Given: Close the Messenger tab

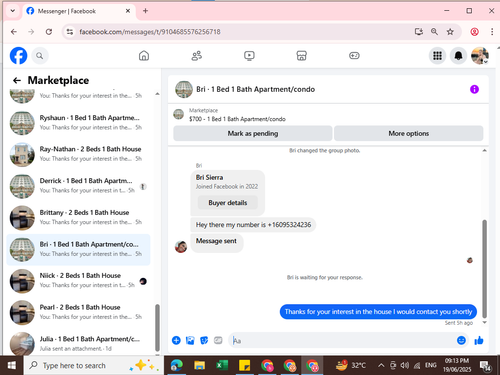Looking at the screenshot, I should (128, 11).
